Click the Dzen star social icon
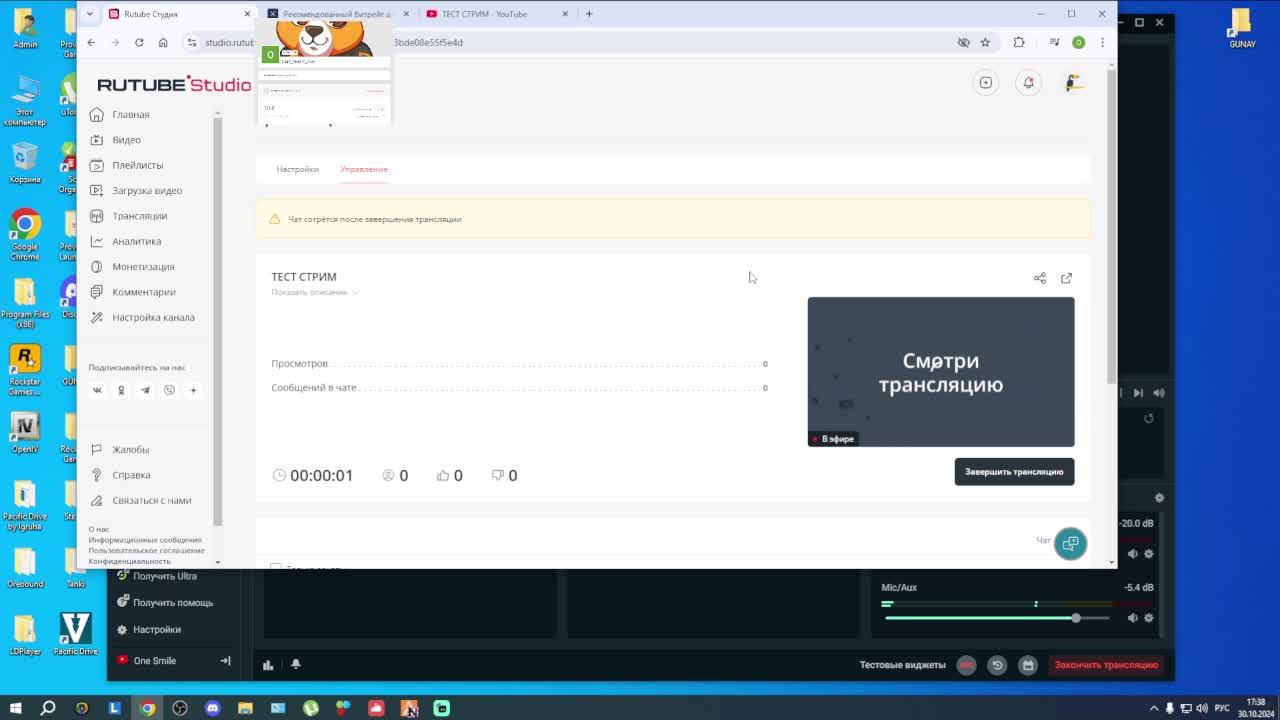Image resolution: width=1280 pixels, height=720 pixels. (x=193, y=390)
